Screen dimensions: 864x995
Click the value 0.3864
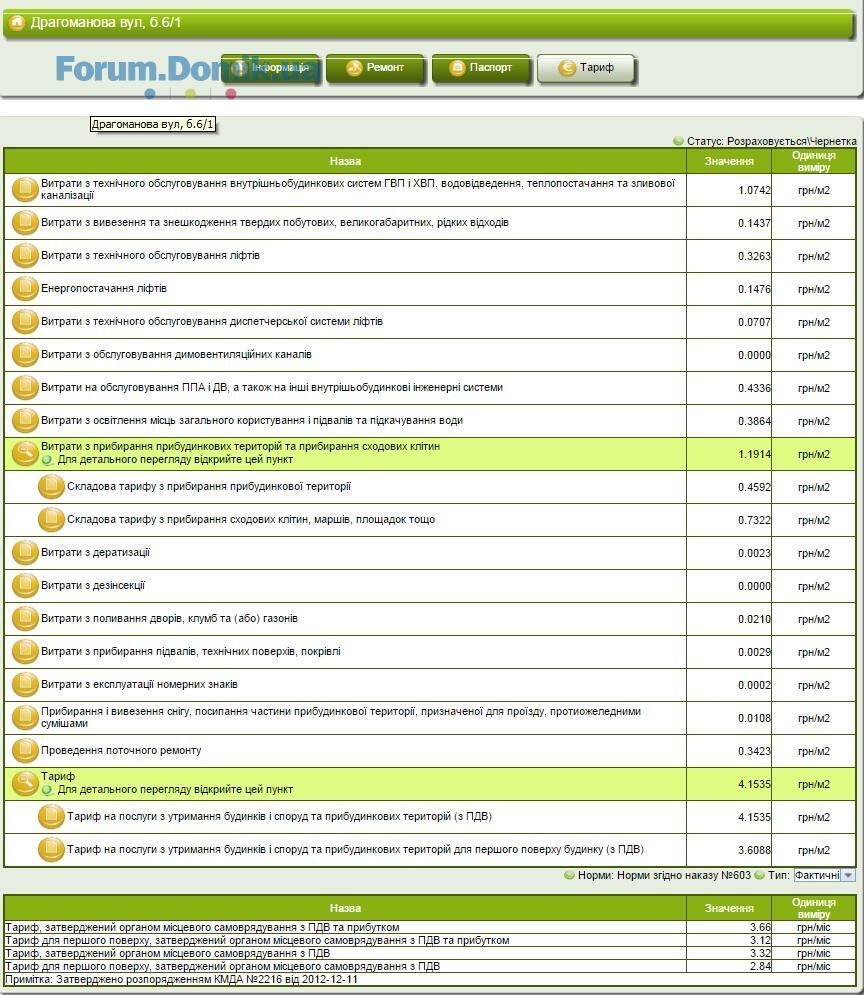click(x=754, y=421)
